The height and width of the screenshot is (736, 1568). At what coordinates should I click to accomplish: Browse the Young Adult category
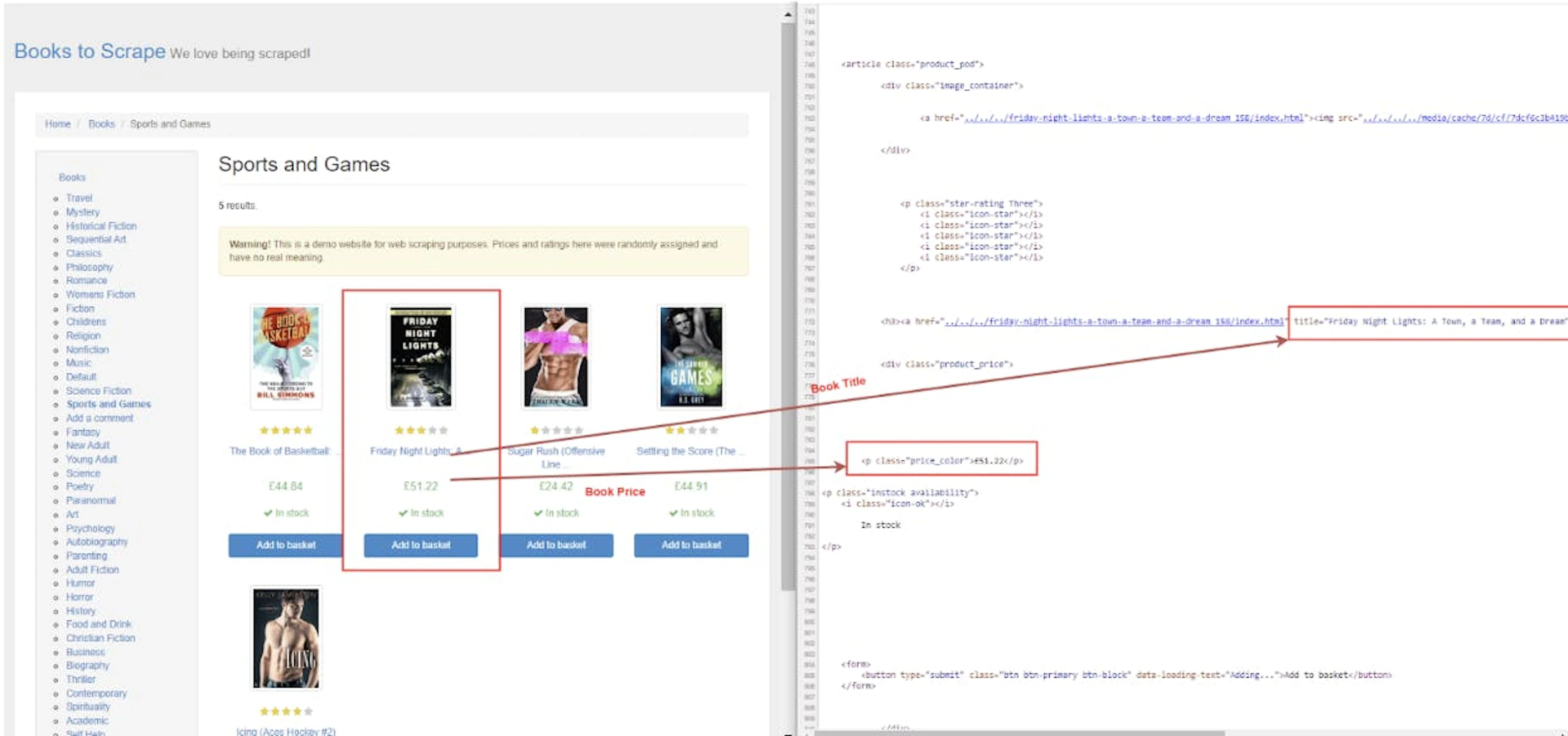(x=91, y=460)
